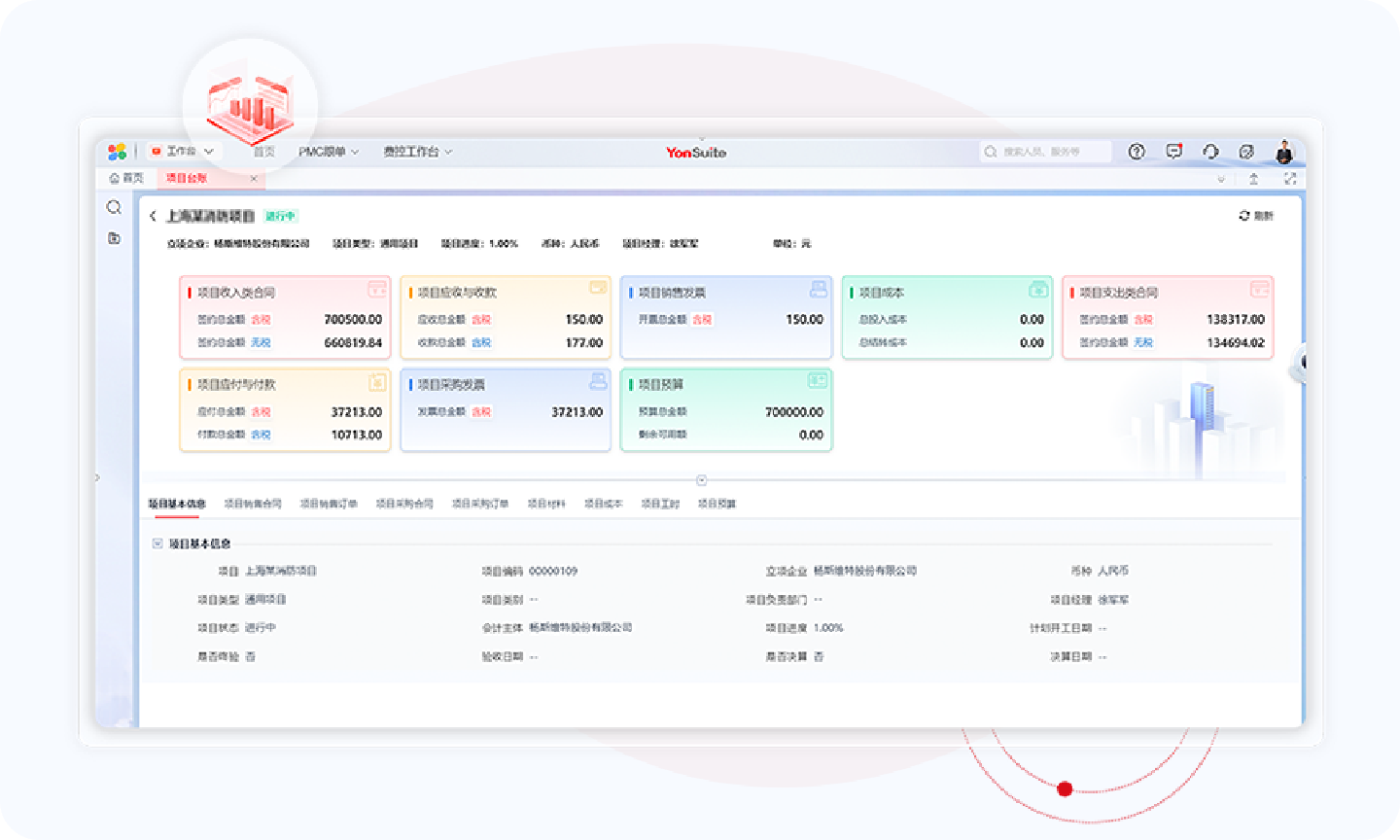Switch to the 项目销售合同 tab
This screenshot has height=840, width=1400.
pyautogui.click(x=253, y=504)
